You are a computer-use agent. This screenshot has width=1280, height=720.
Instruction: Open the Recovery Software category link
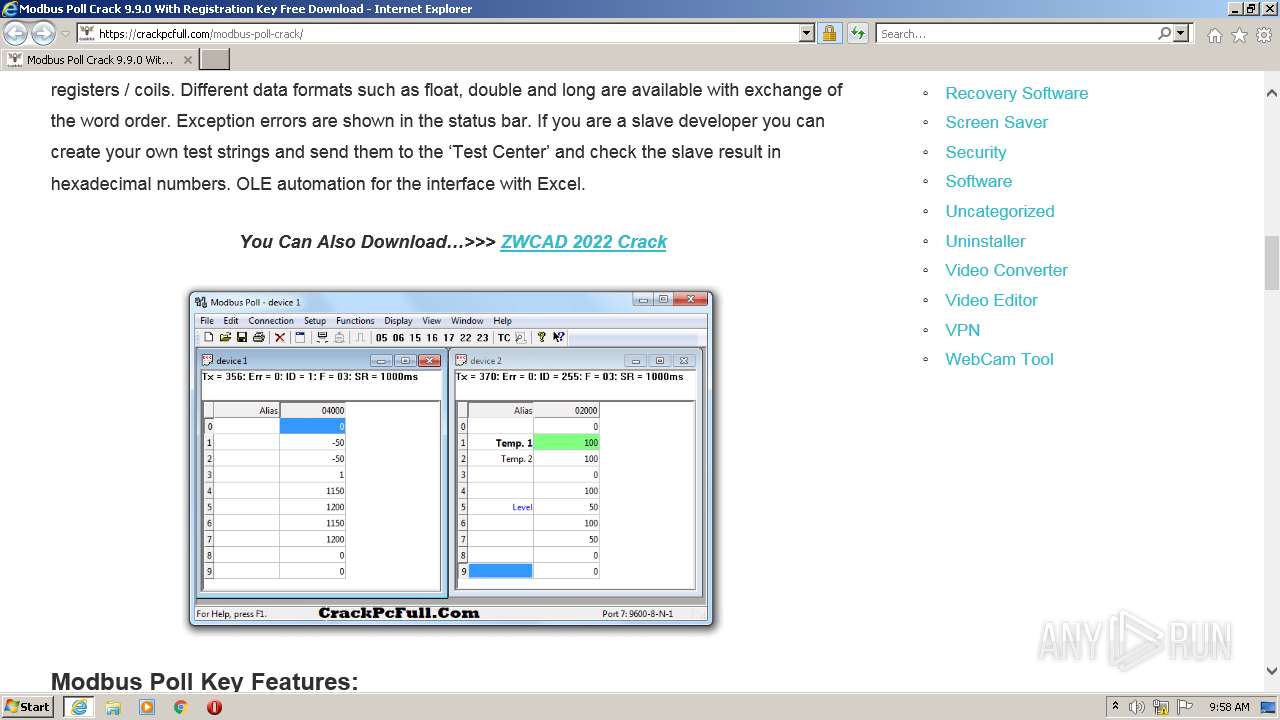[1016, 93]
